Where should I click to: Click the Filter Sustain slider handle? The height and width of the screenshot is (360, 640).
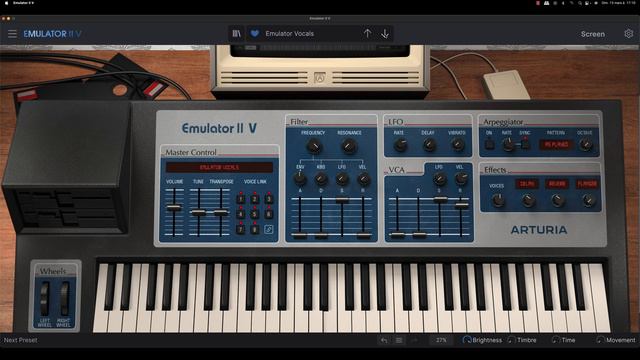point(342,200)
